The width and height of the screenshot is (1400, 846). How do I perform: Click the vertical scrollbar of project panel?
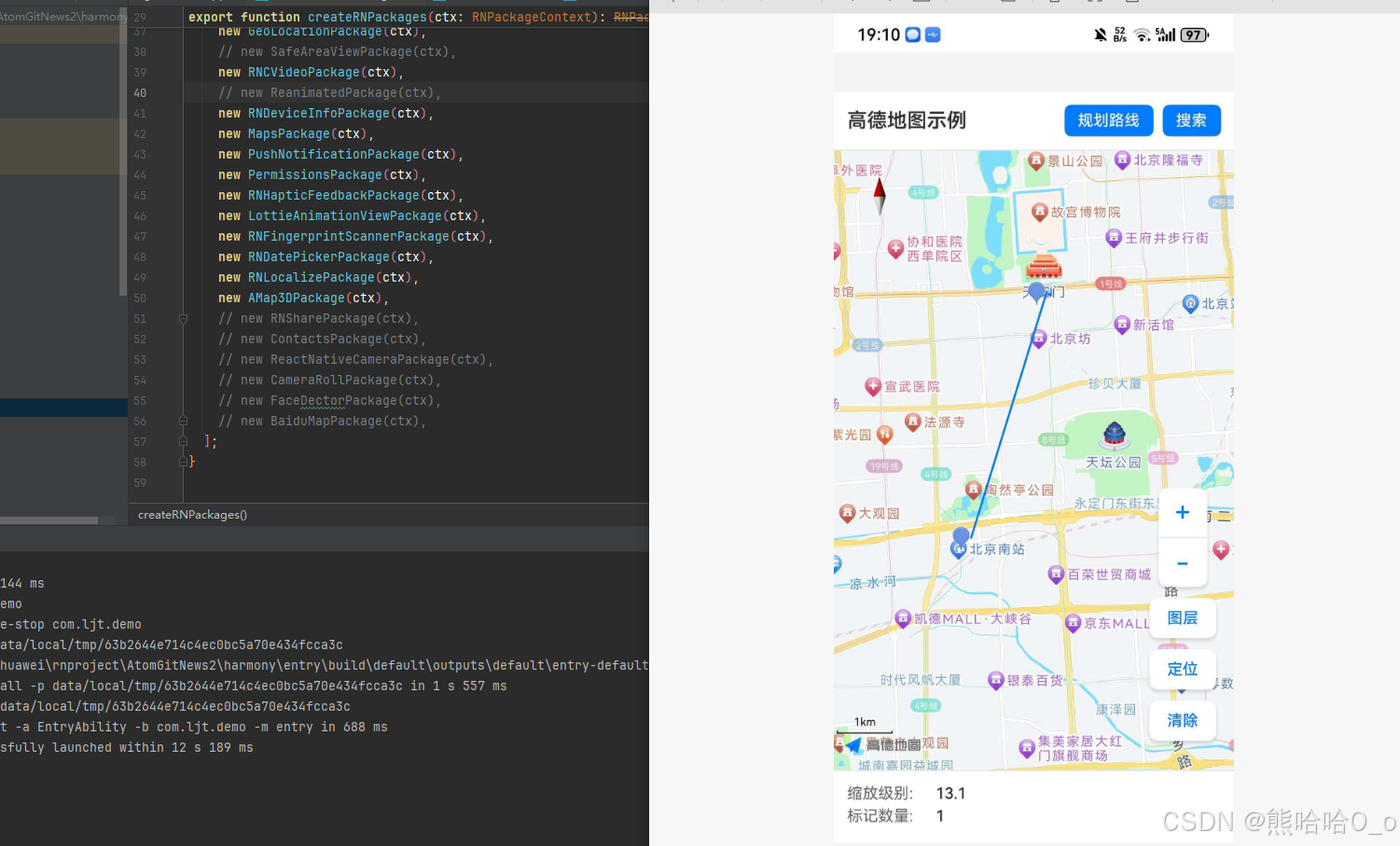(x=123, y=151)
